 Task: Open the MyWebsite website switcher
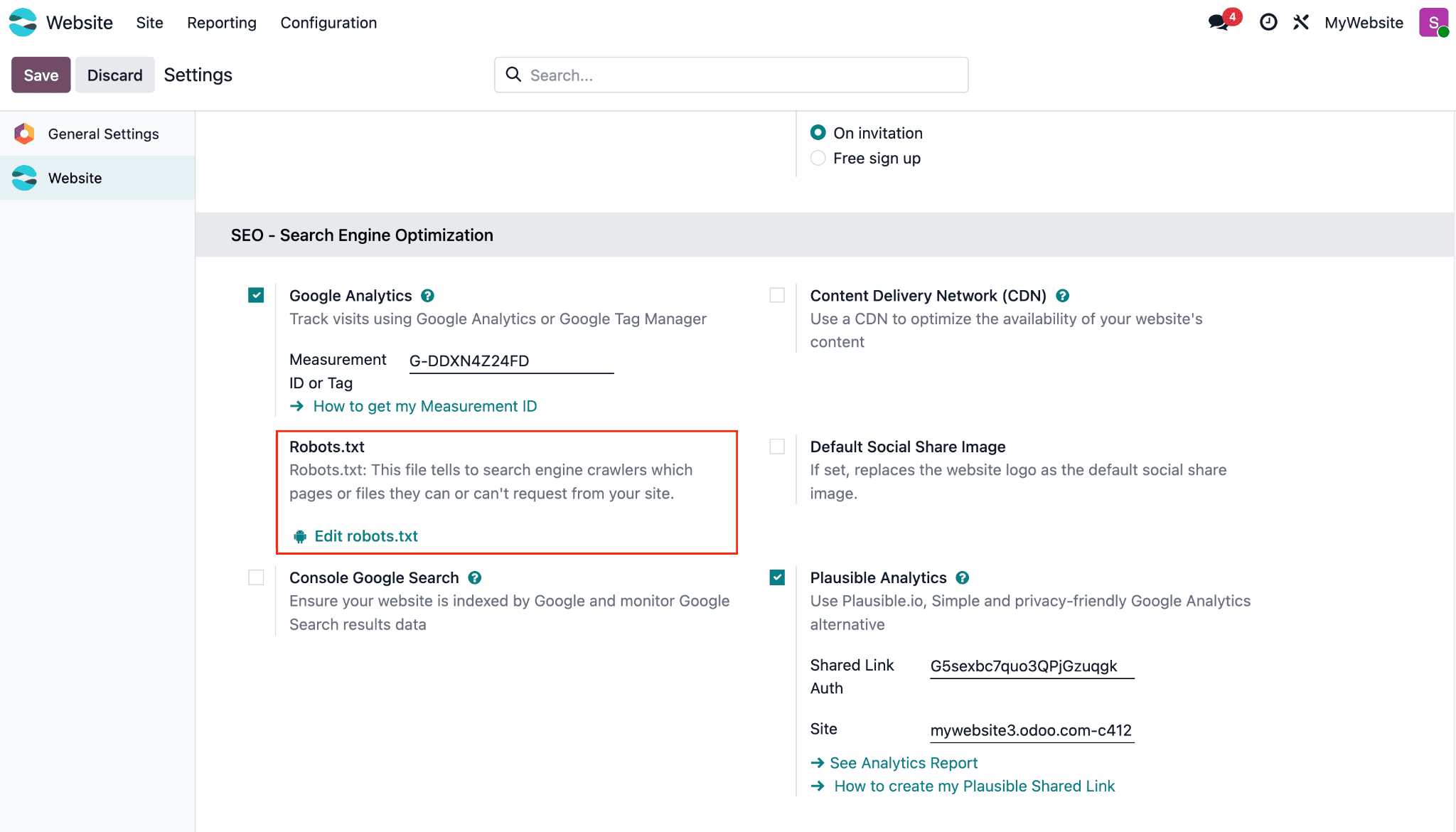pos(1364,23)
